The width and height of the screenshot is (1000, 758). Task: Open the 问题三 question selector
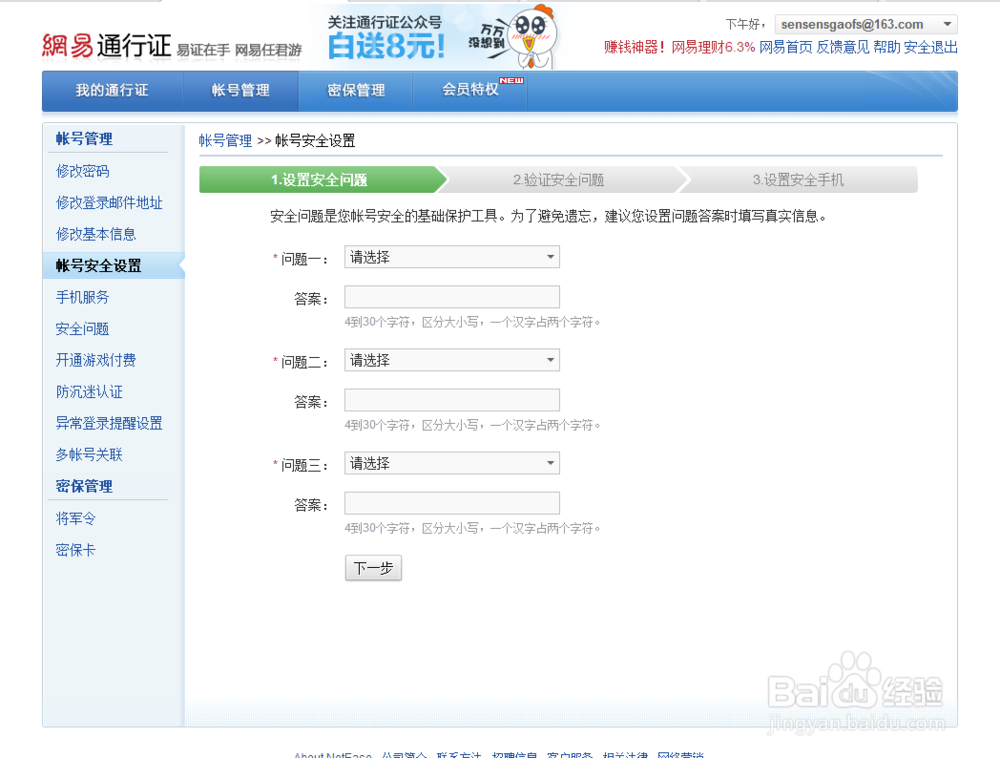tap(451, 463)
